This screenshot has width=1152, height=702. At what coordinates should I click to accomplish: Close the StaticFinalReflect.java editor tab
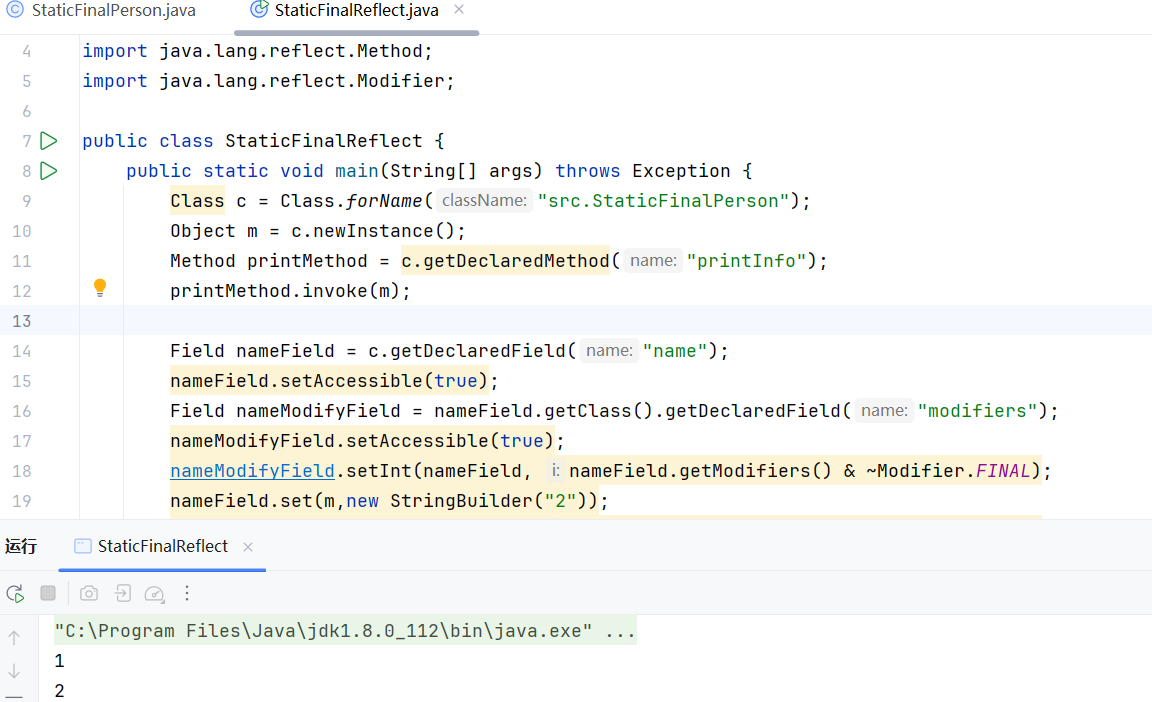[x=459, y=10]
